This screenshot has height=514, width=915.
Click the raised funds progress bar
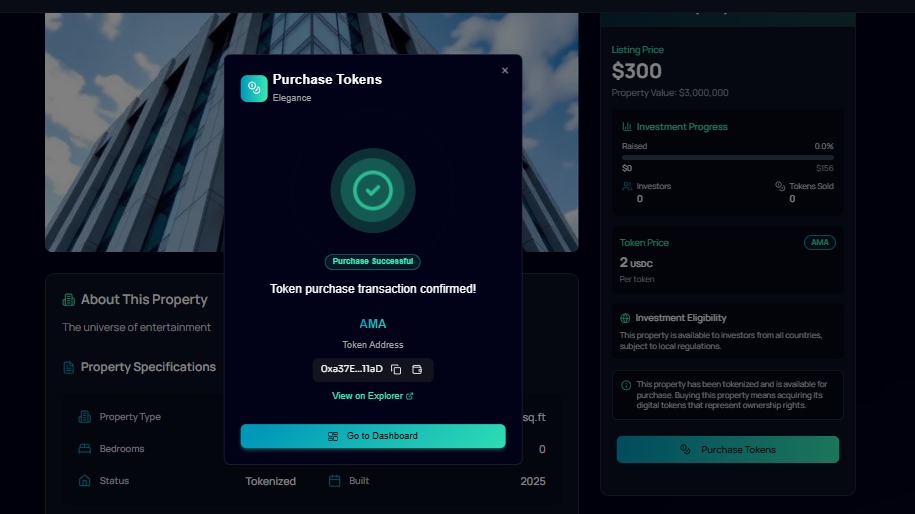pos(728,158)
